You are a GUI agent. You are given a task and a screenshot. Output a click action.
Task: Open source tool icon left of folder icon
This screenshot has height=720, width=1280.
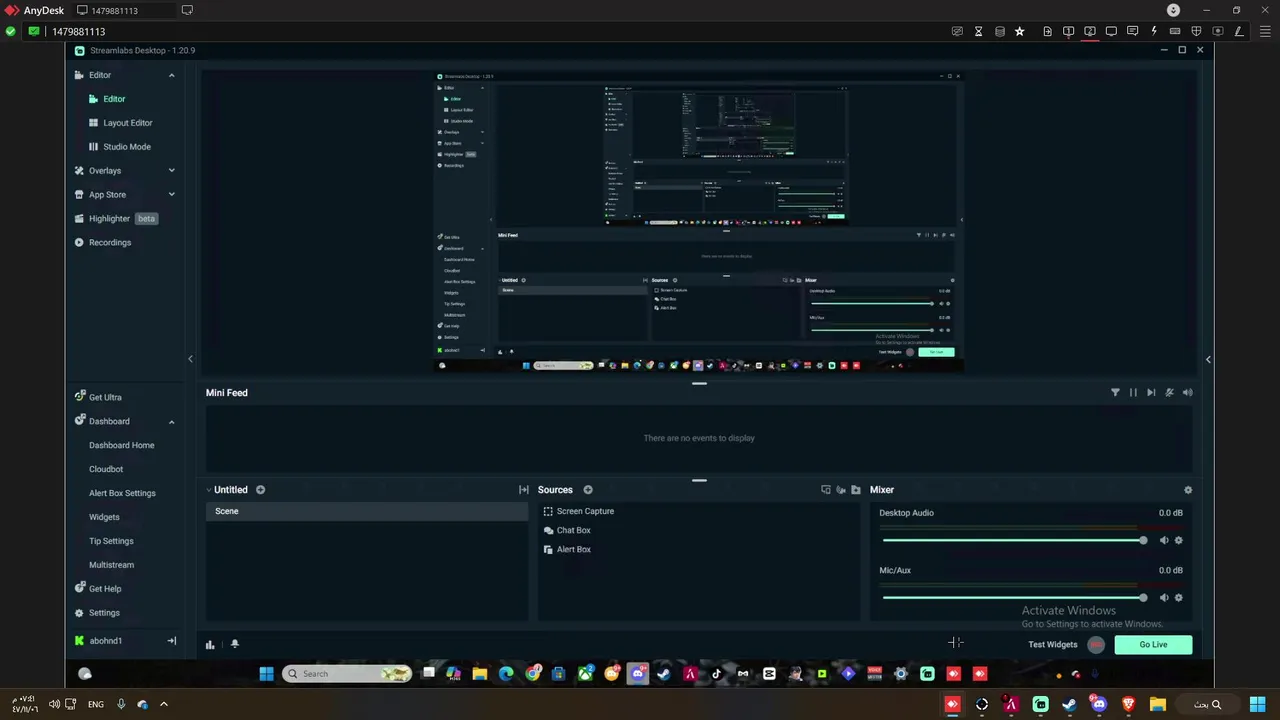(x=840, y=490)
